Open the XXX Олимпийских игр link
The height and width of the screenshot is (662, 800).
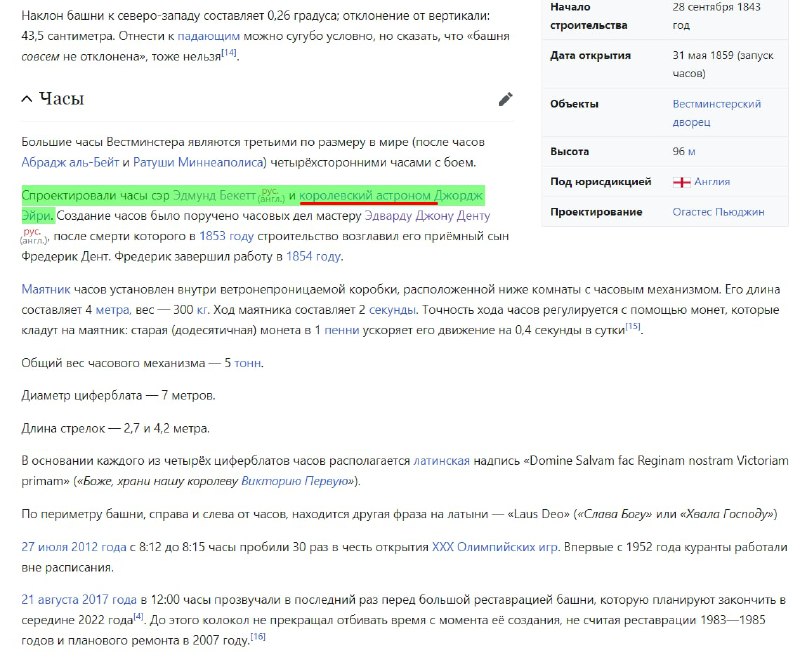coord(495,547)
